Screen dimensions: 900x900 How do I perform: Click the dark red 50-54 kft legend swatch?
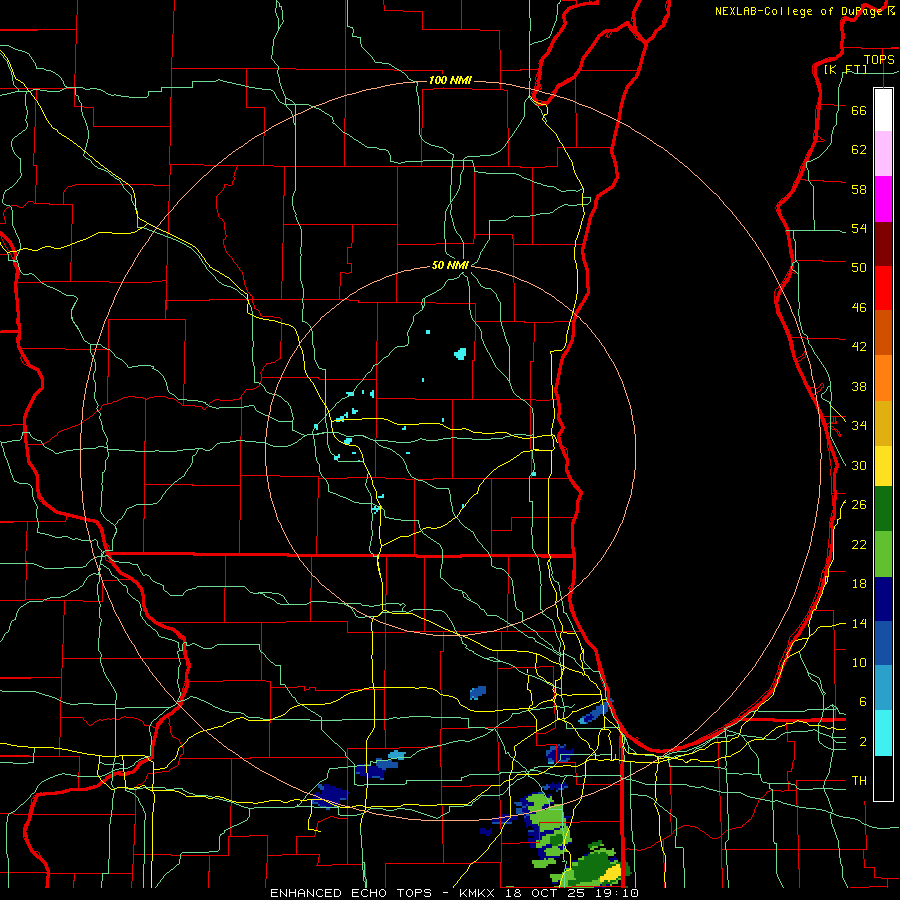[883, 244]
